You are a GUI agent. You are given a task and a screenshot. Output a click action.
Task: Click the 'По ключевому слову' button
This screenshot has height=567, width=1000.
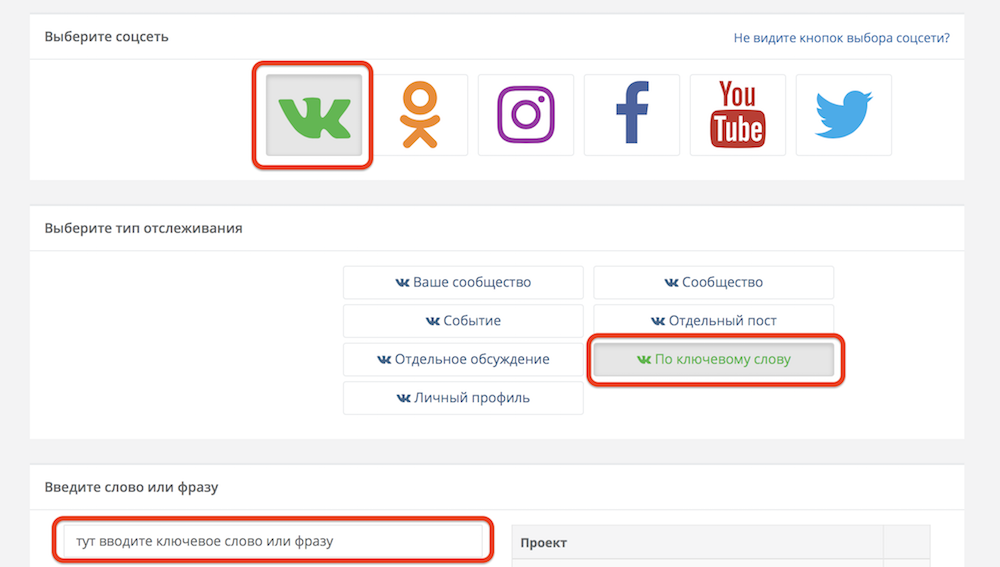pos(714,359)
